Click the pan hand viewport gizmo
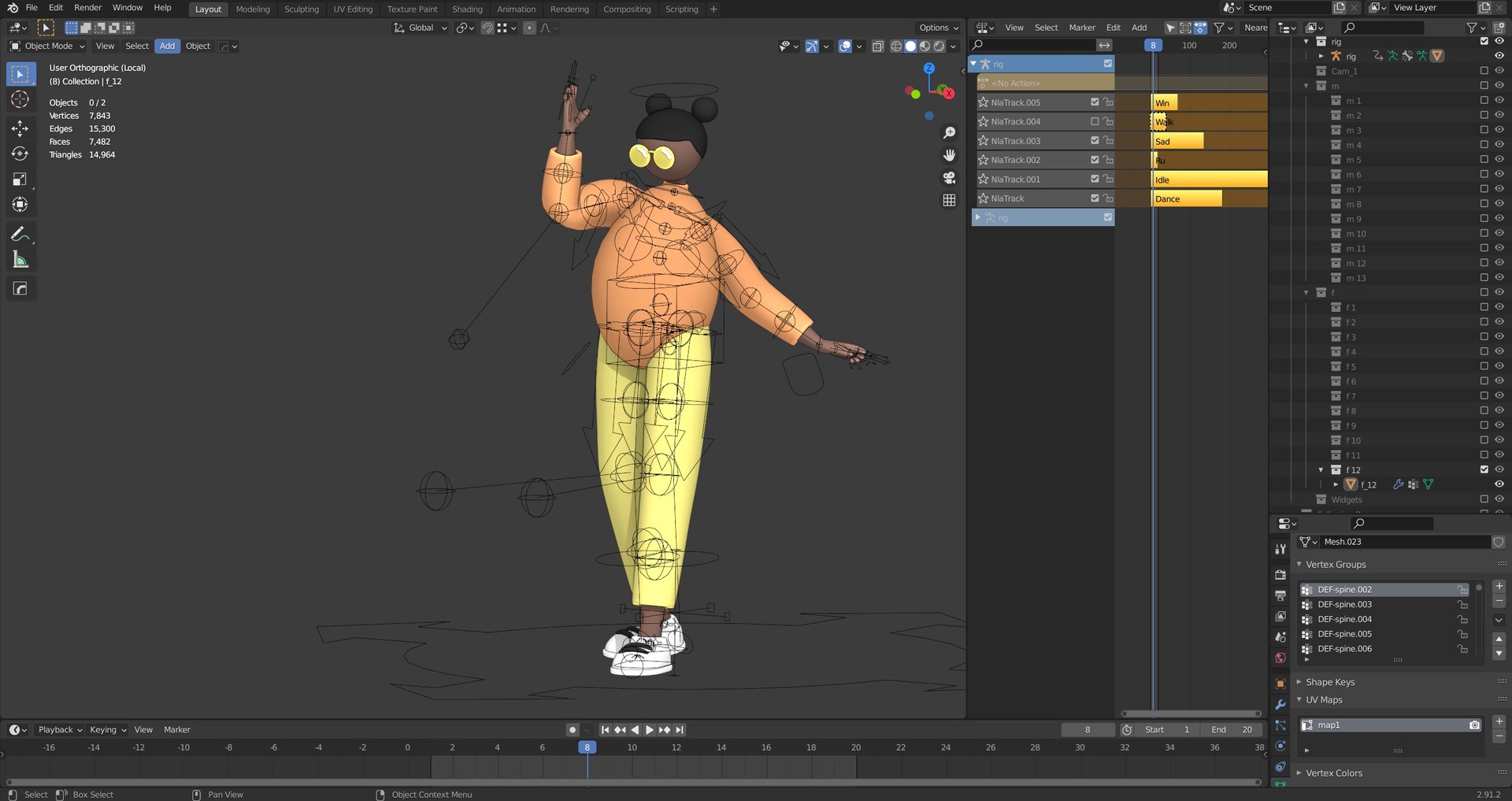This screenshot has width=1512, height=801. click(949, 155)
